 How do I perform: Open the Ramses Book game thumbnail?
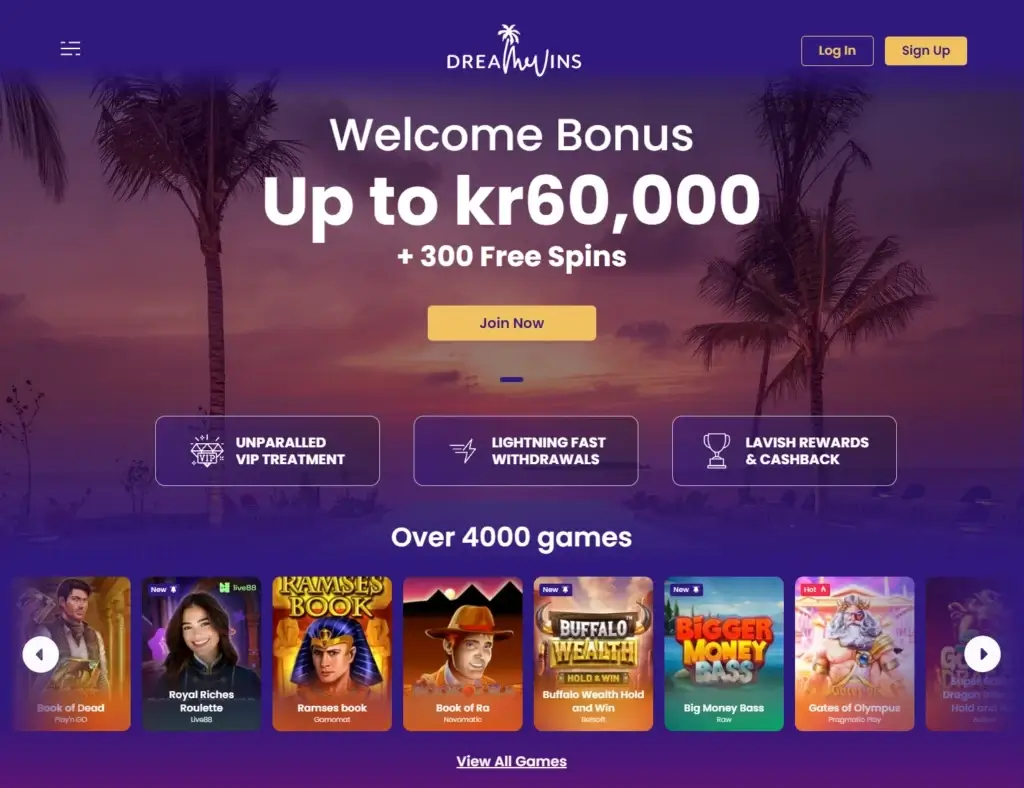coord(332,654)
